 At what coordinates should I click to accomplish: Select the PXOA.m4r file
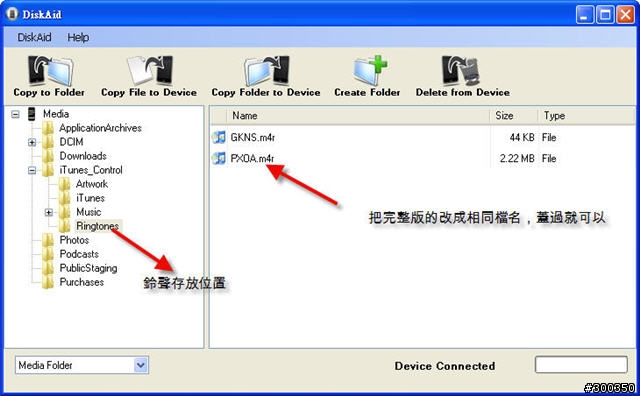pyautogui.click(x=252, y=158)
